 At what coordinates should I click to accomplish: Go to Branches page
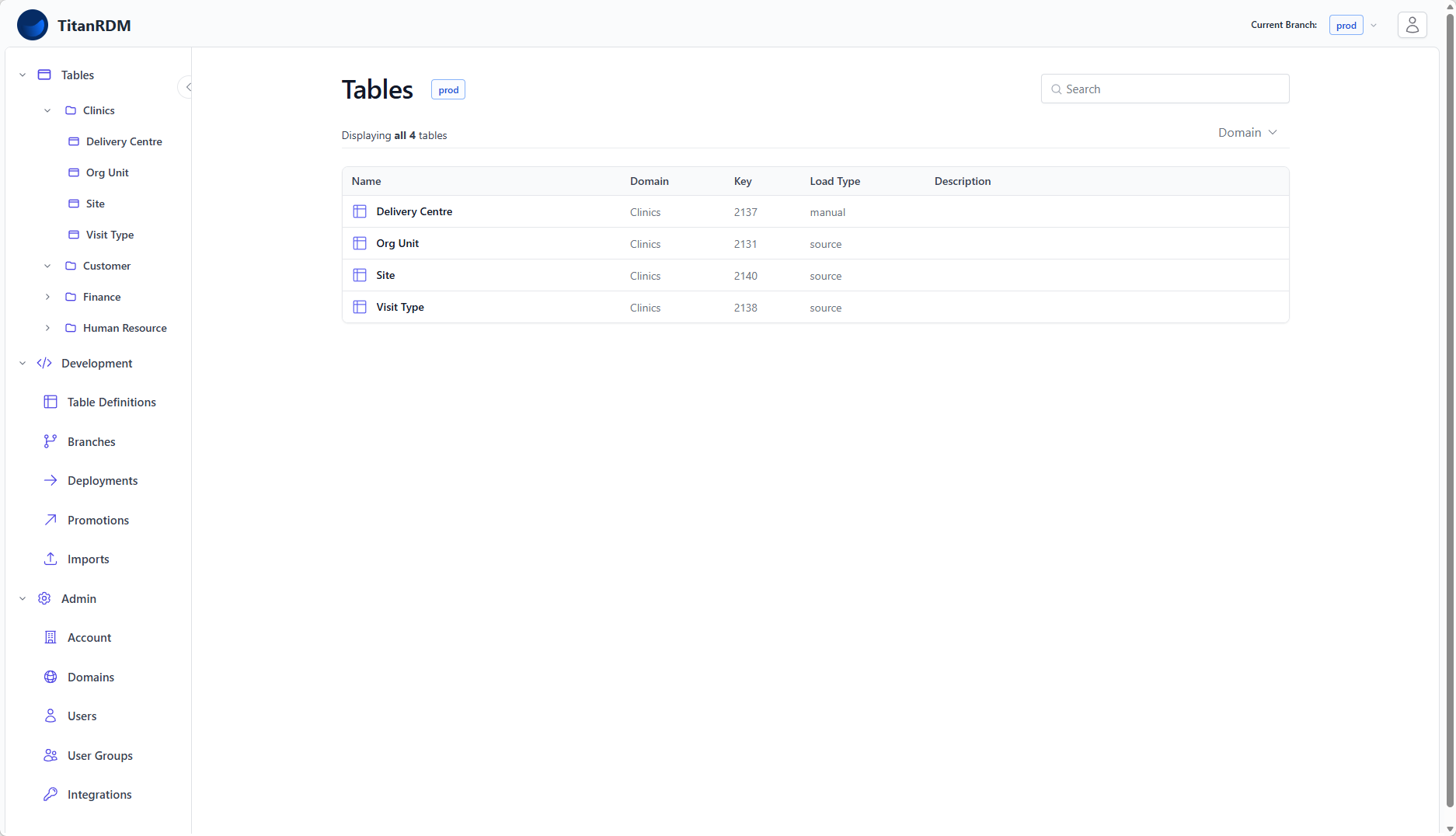(92, 441)
